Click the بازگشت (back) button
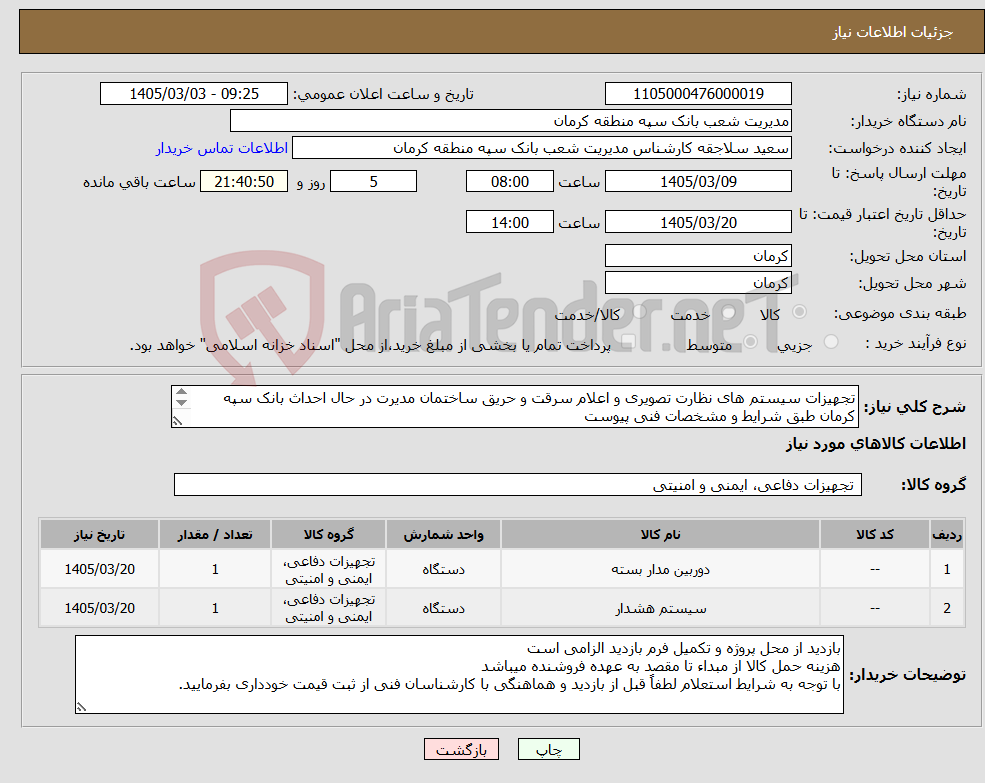The height and width of the screenshot is (783, 985). (461, 749)
